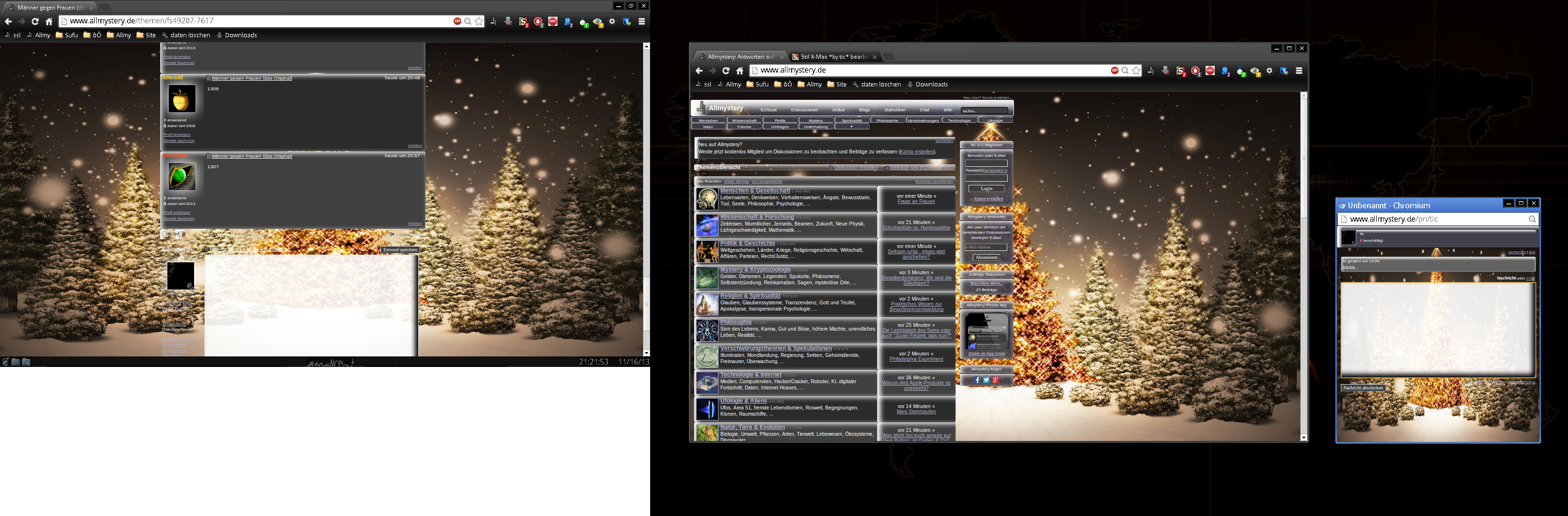This screenshot has width=1568, height=516.
Task: Go to home page in middle browser window
Action: tap(740, 71)
